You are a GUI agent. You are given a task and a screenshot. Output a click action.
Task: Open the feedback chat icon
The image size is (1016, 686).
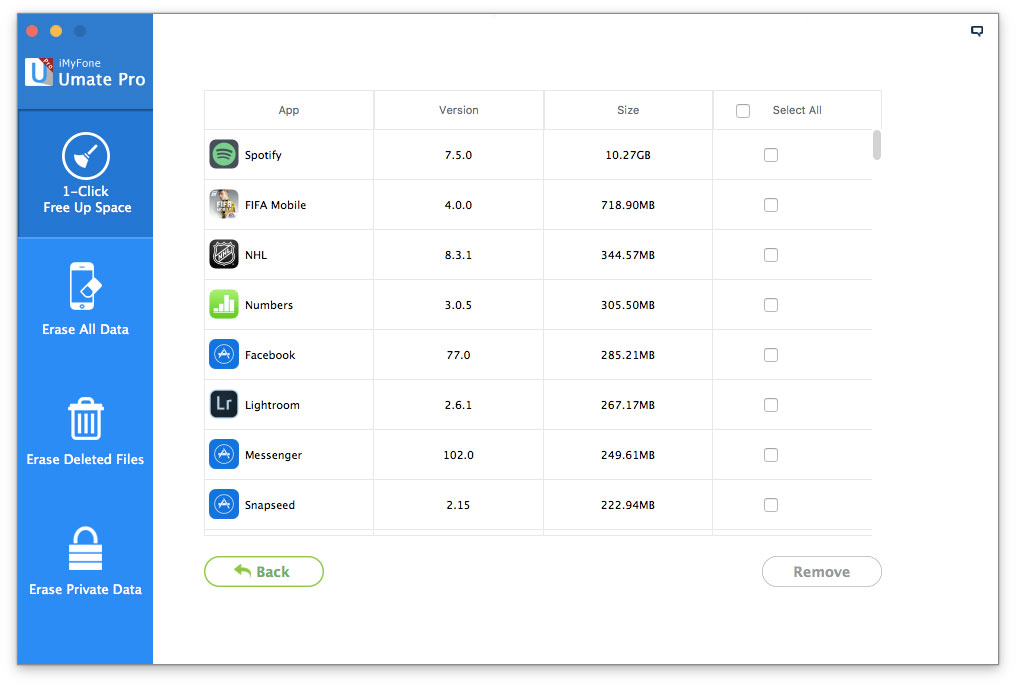(x=977, y=31)
